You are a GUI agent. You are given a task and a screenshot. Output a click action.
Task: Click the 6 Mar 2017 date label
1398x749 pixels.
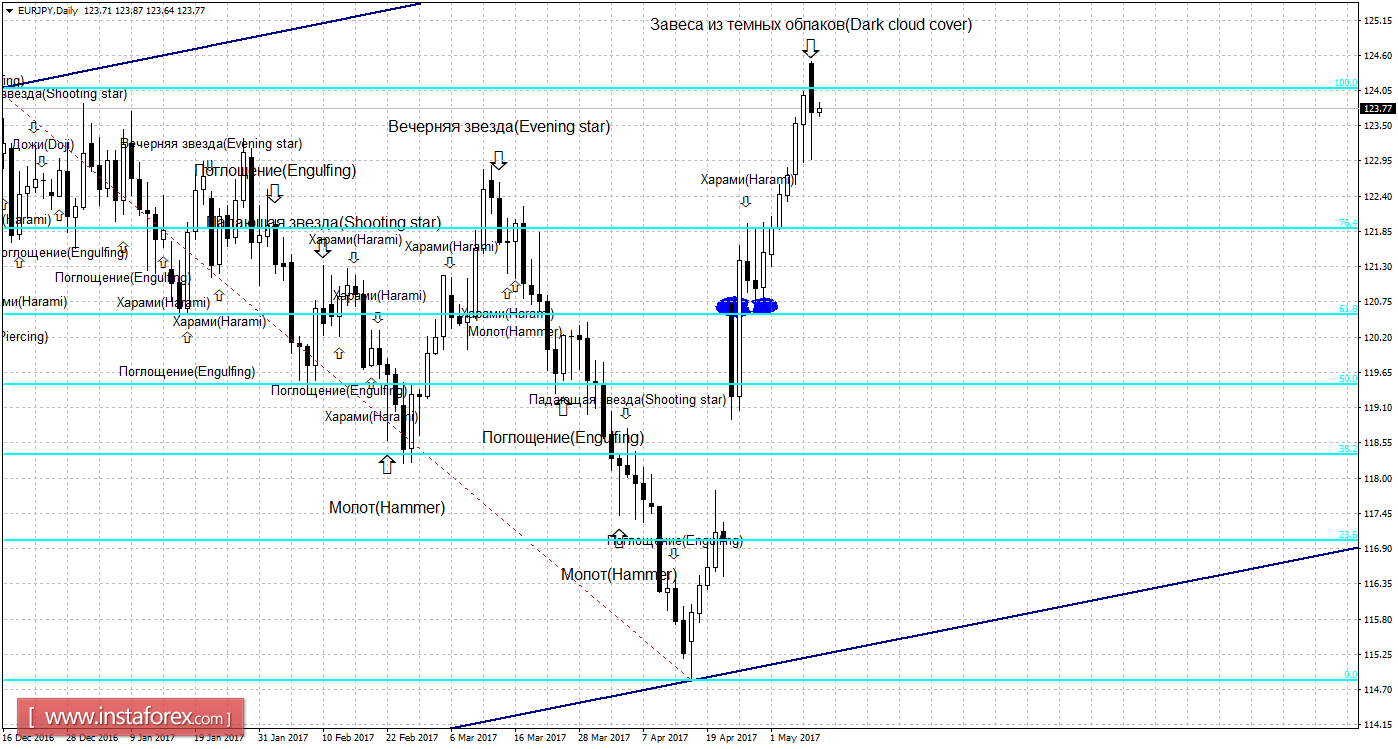[474, 738]
